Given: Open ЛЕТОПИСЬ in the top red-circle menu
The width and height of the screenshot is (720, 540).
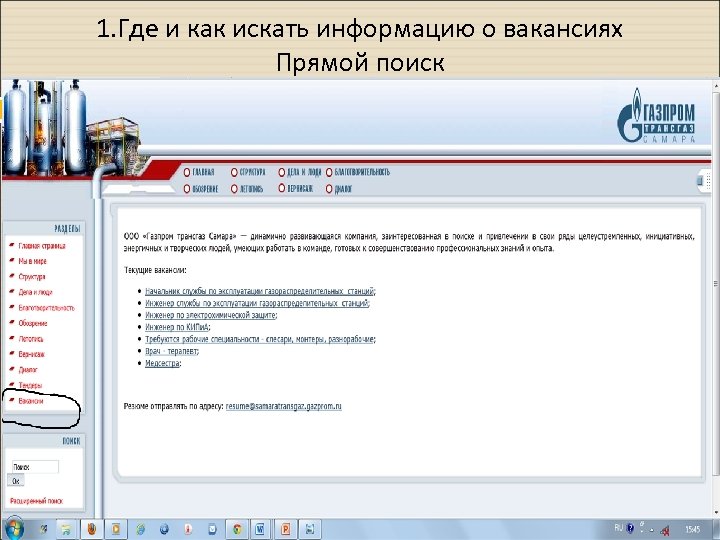Looking at the screenshot, I should coord(248,189).
